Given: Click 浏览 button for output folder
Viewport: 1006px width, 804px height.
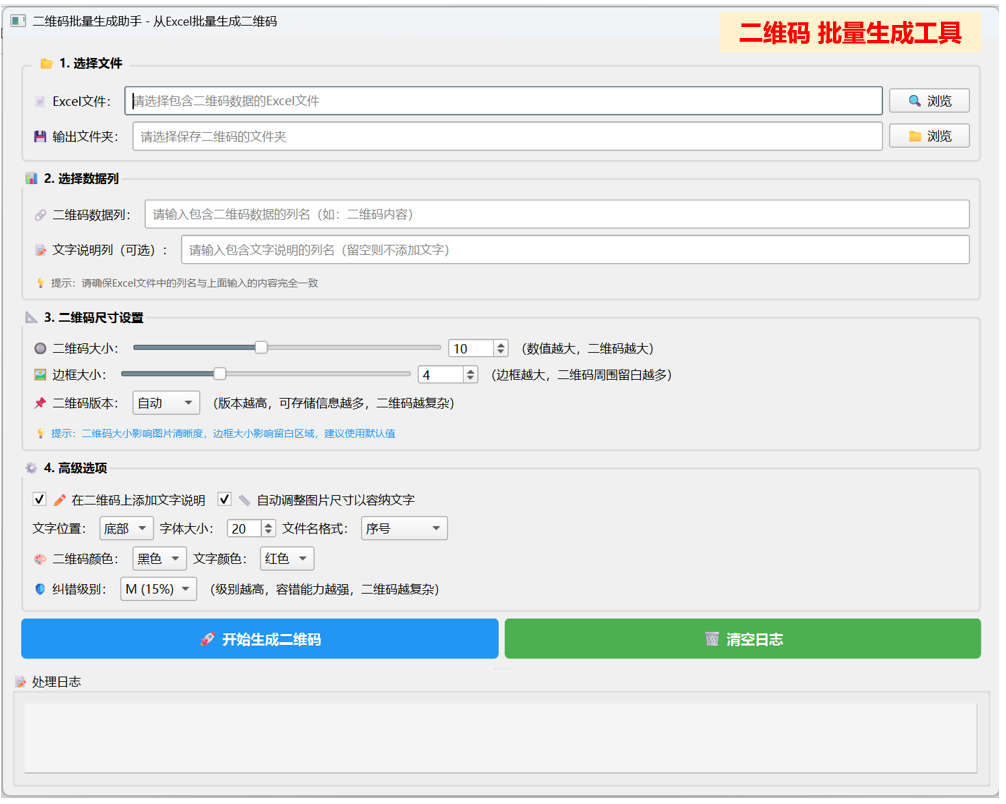Looking at the screenshot, I should tap(929, 136).
